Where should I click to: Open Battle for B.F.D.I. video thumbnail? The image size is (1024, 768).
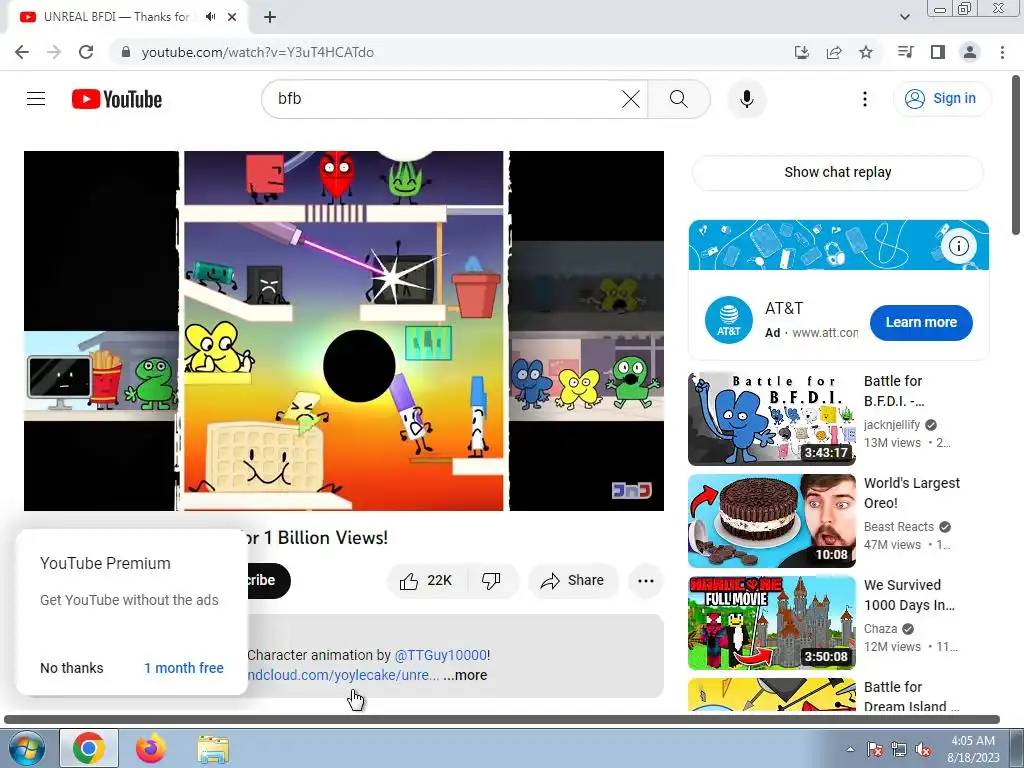click(x=772, y=419)
